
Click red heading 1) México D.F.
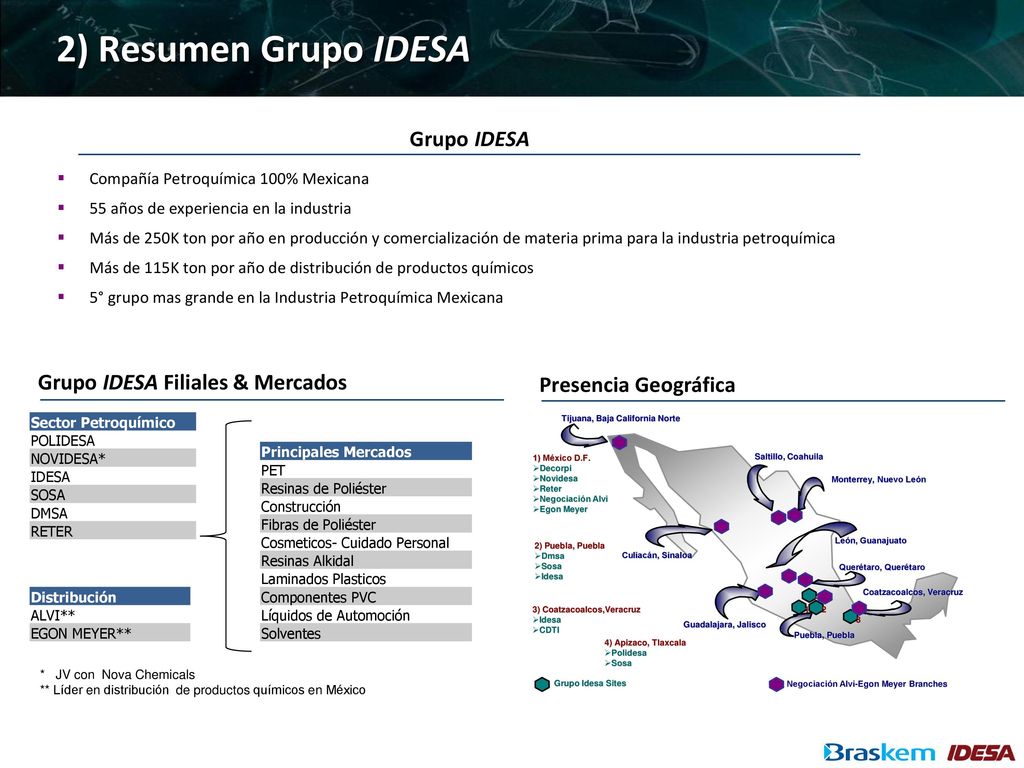pyautogui.click(x=562, y=458)
